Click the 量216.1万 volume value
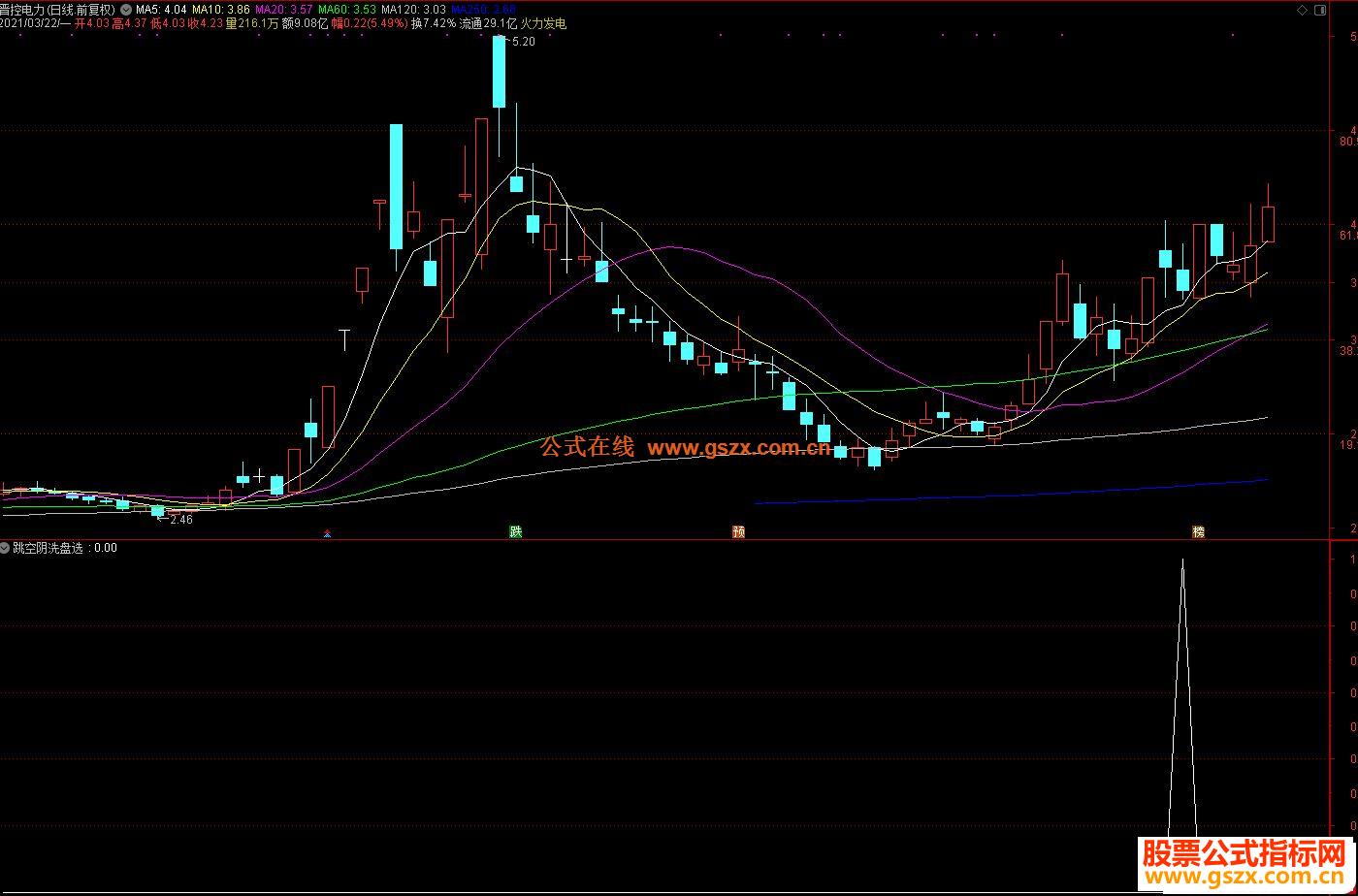Viewport: 1358px width, 896px height. (x=252, y=23)
